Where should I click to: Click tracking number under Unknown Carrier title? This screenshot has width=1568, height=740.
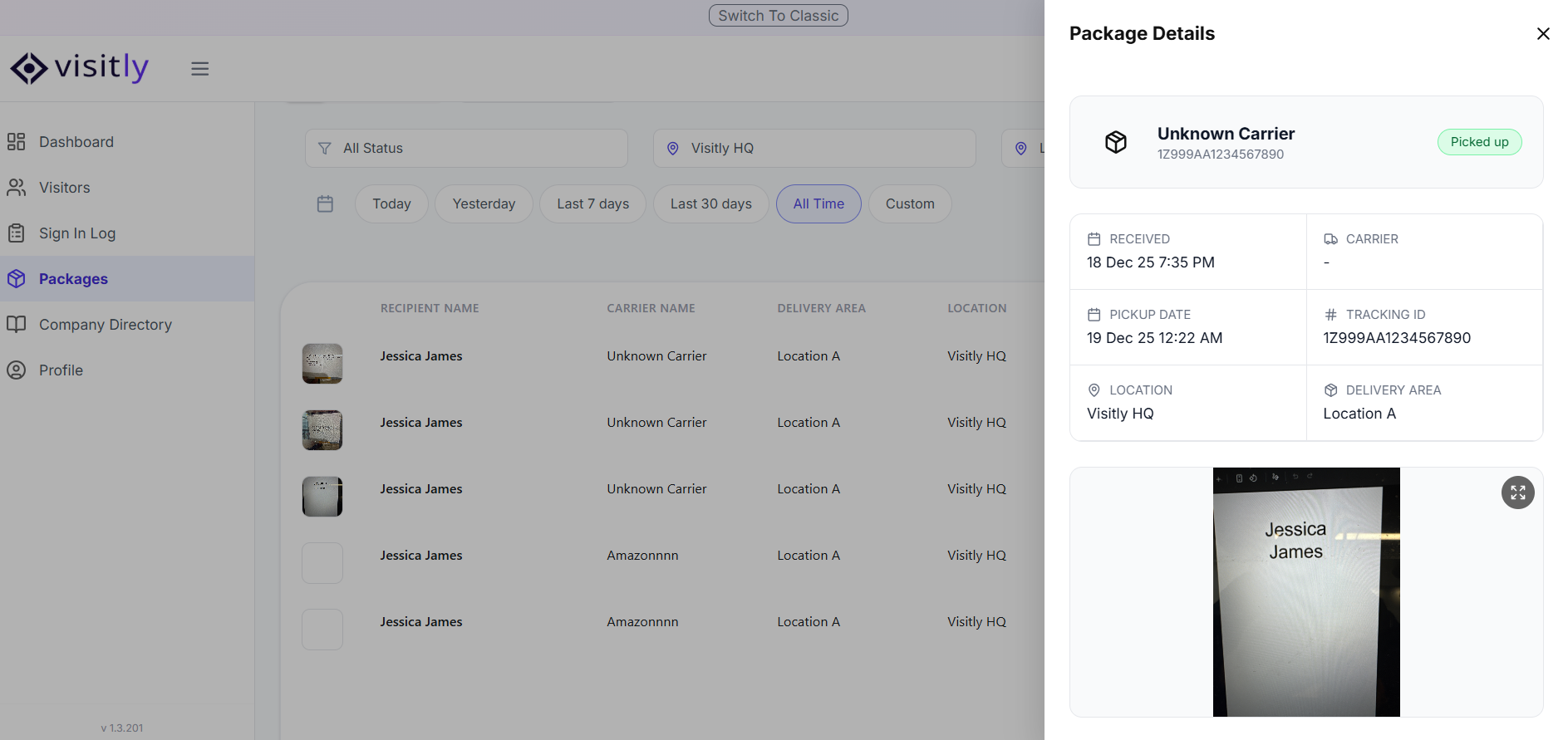(x=1220, y=154)
